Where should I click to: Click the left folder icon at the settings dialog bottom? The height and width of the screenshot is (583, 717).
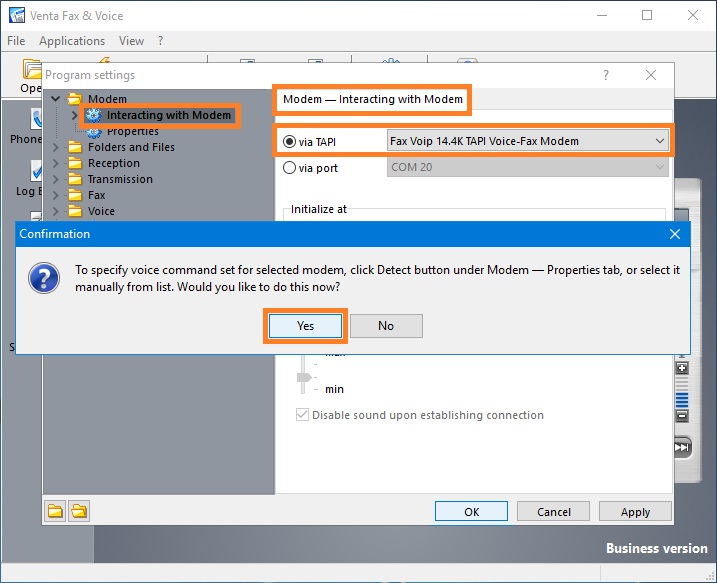(55, 511)
